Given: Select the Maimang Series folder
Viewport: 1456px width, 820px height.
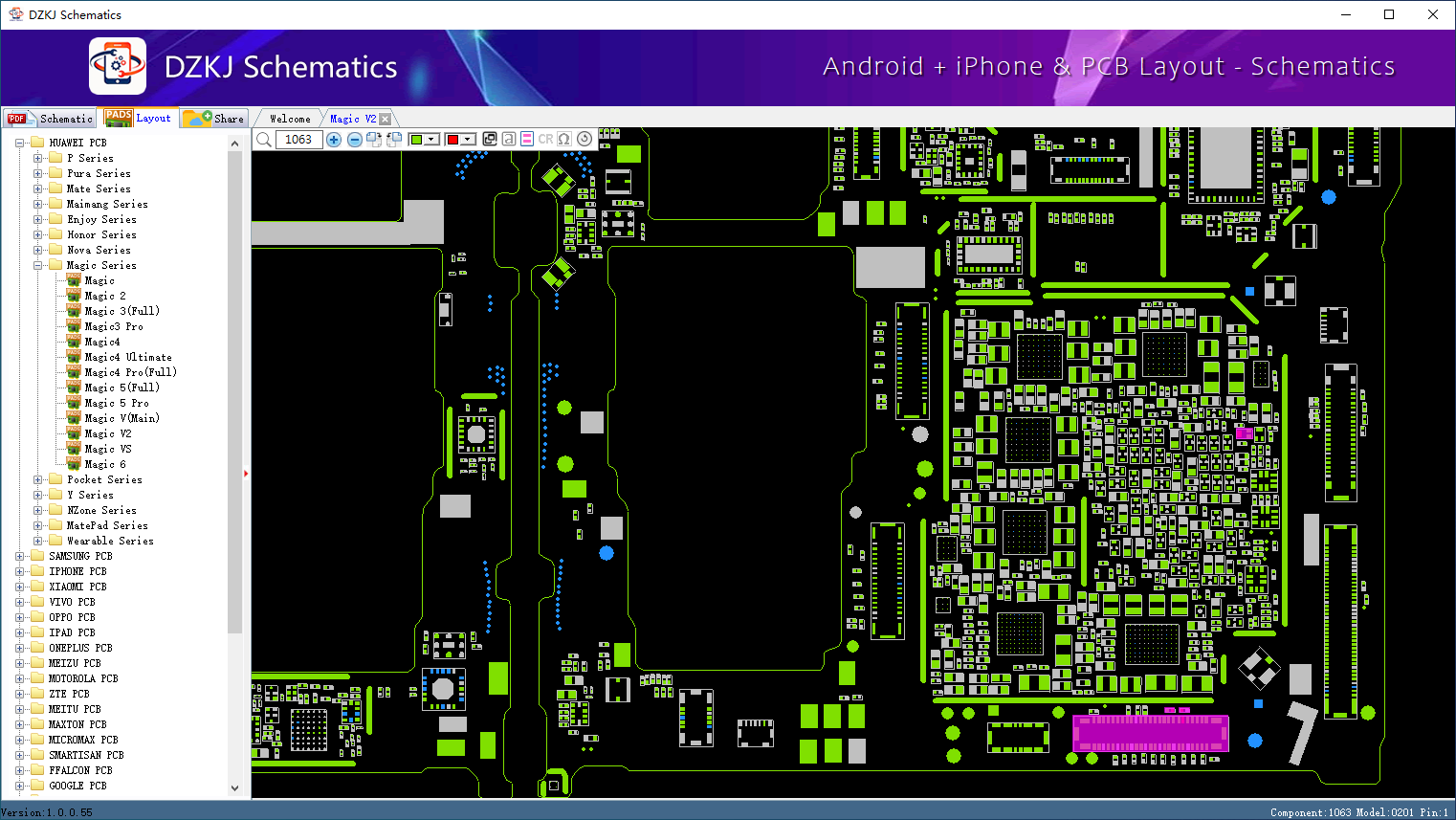Looking at the screenshot, I should (107, 204).
